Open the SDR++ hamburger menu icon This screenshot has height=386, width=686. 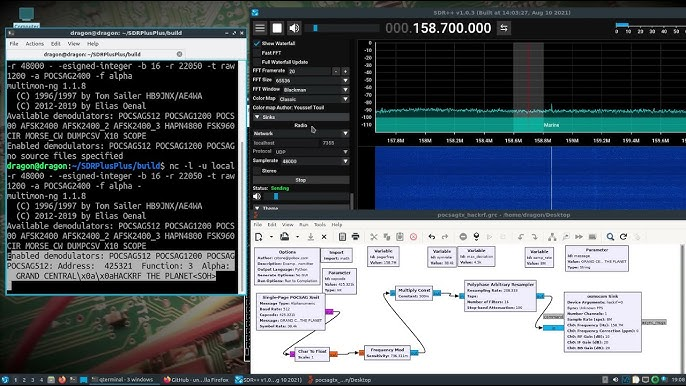(x=260, y=28)
